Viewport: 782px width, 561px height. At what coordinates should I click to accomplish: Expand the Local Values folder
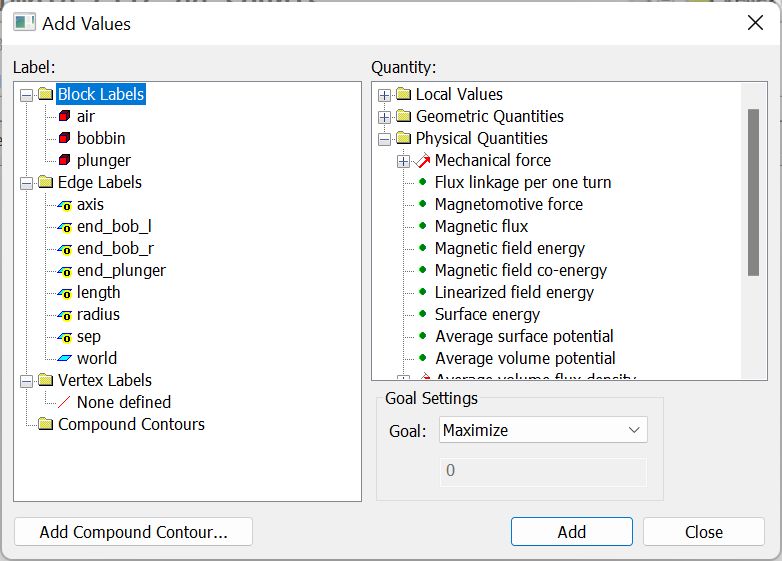(384, 95)
